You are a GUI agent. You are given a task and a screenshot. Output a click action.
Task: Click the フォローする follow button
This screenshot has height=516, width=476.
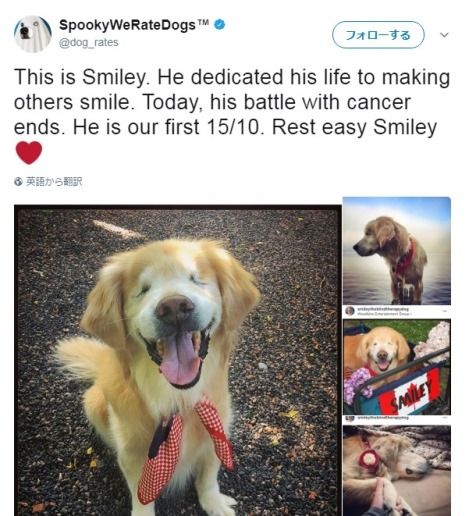[x=378, y=35]
